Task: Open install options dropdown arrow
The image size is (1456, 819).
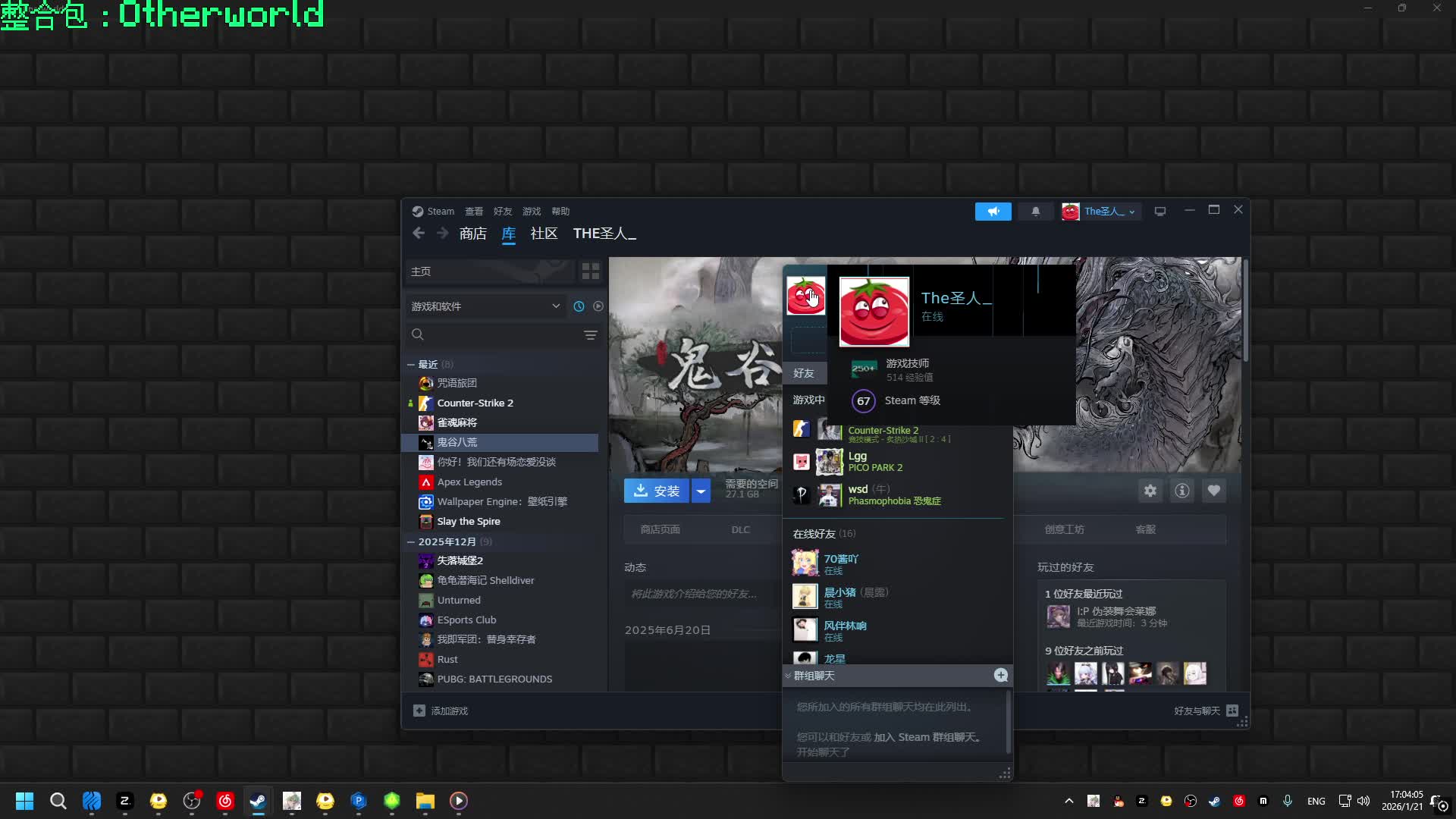Action: click(x=701, y=491)
